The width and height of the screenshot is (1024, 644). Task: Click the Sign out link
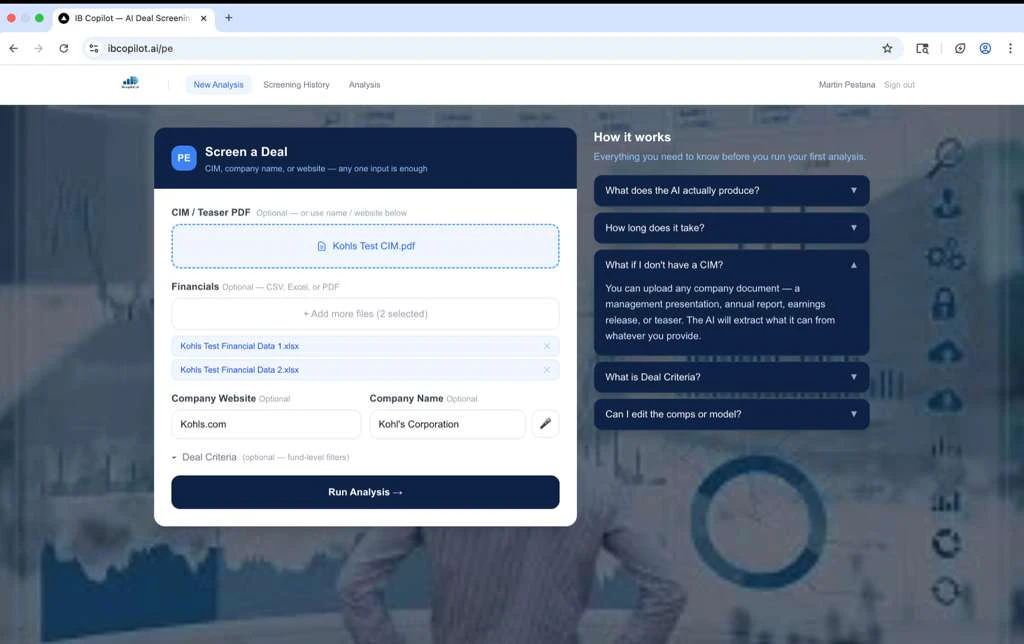tap(899, 85)
